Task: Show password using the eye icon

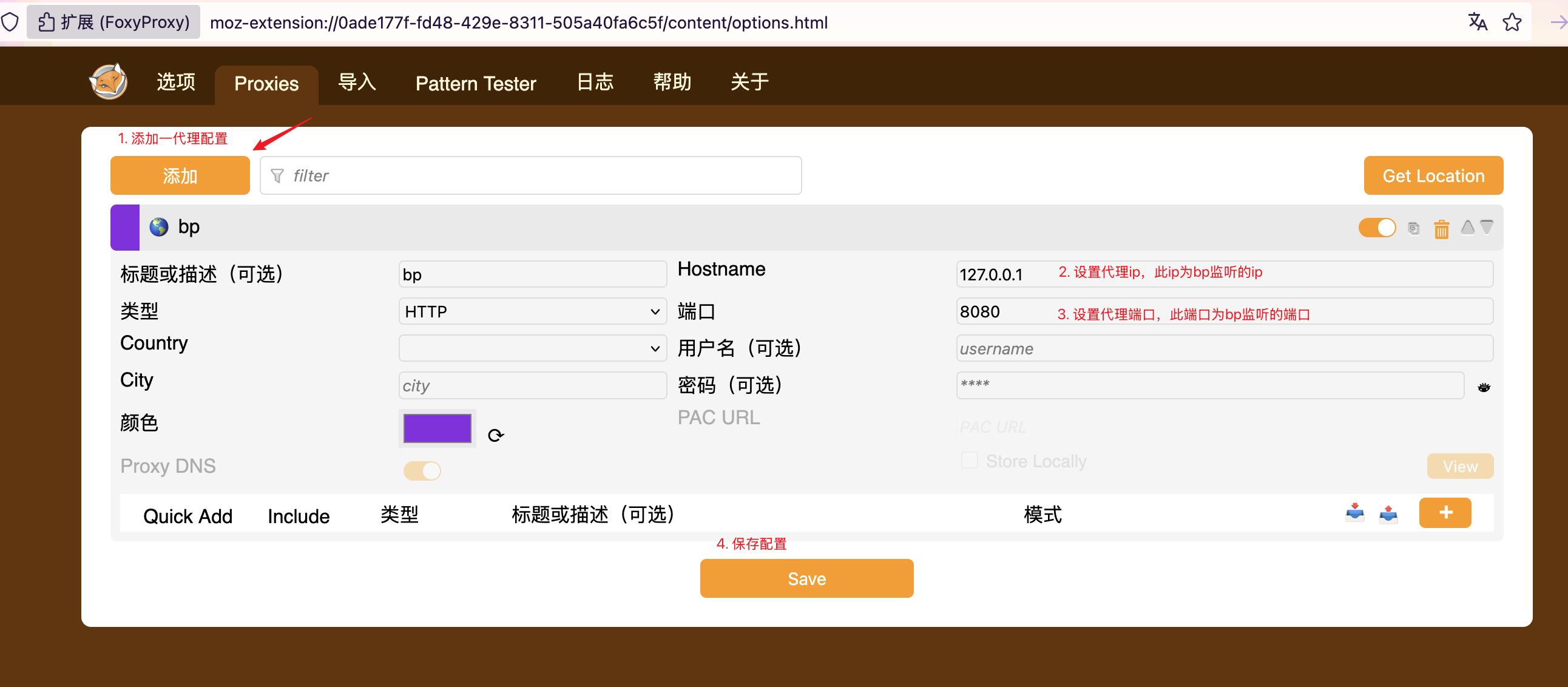Action: (x=1484, y=387)
